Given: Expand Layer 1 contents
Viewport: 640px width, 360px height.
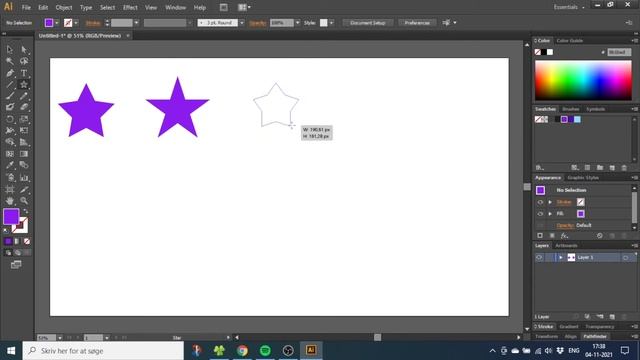Looking at the screenshot, I should (x=560, y=258).
